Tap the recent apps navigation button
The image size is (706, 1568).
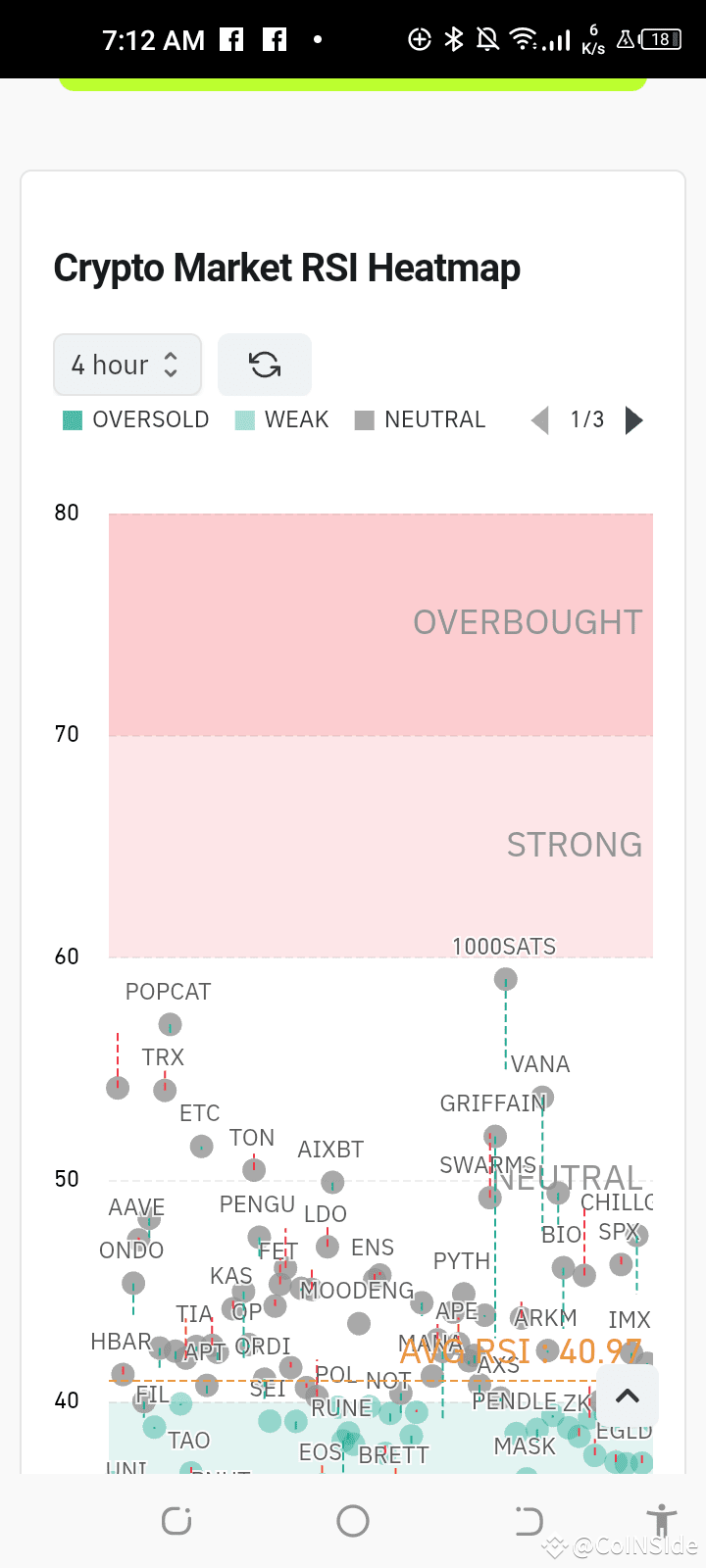[x=176, y=1520]
